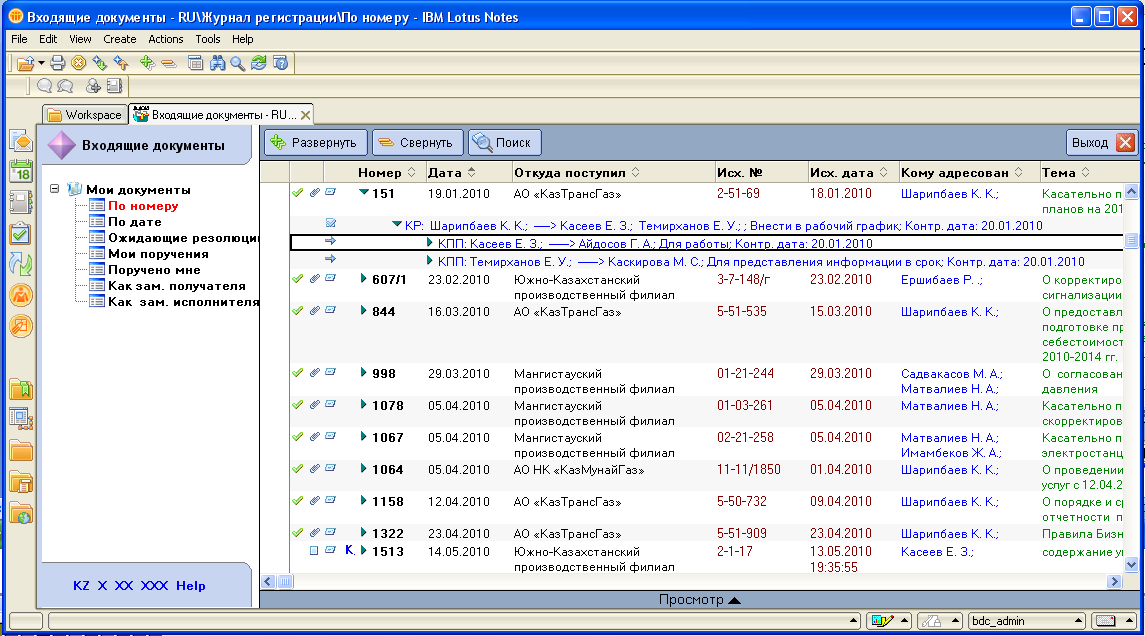Open the Mail icon in the left bookmark bar
1145x636 pixels.
[x=21, y=140]
